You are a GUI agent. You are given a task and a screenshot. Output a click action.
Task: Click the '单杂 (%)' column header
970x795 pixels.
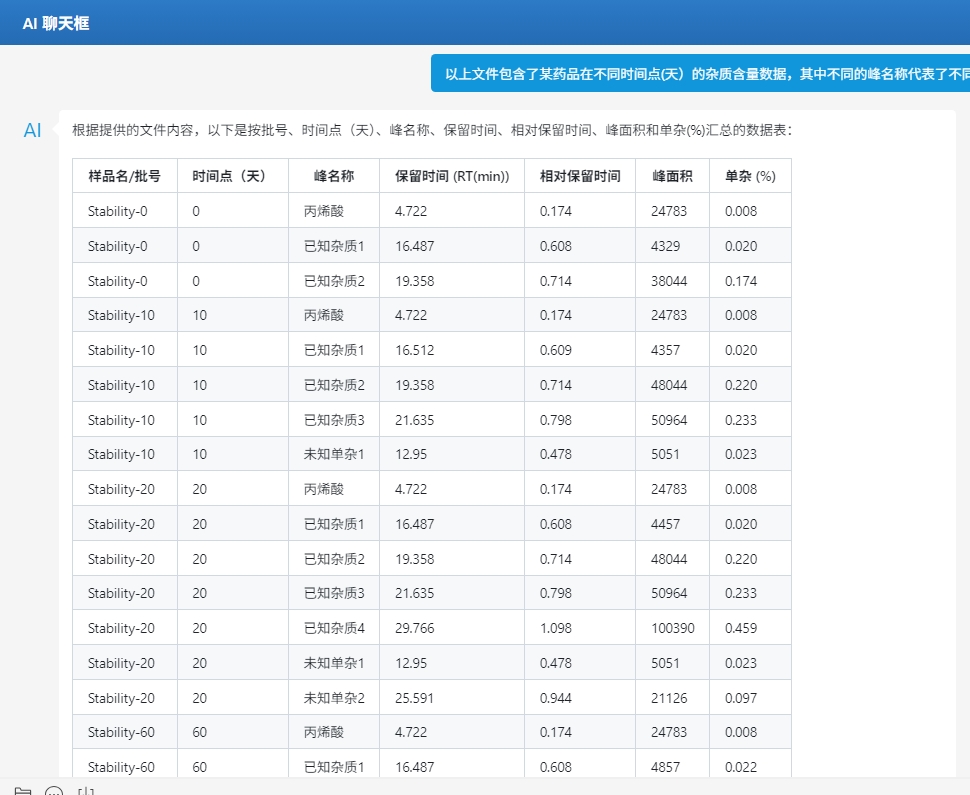pos(750,176)
